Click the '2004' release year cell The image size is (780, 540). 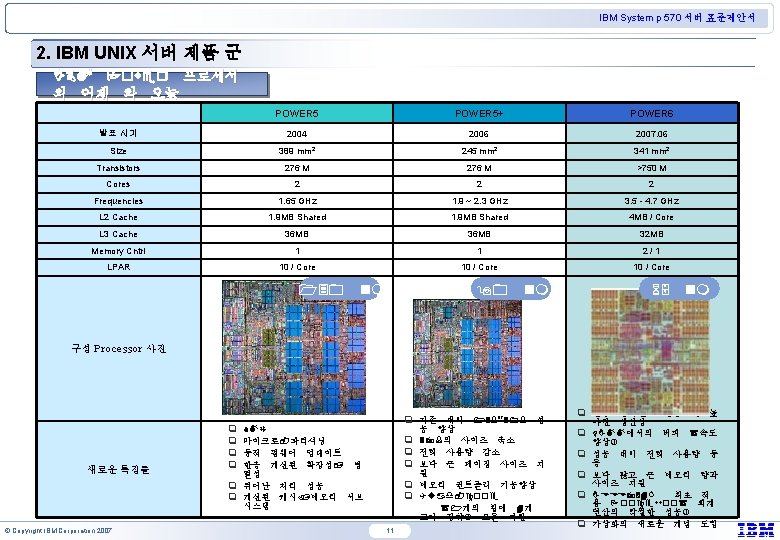296,134
